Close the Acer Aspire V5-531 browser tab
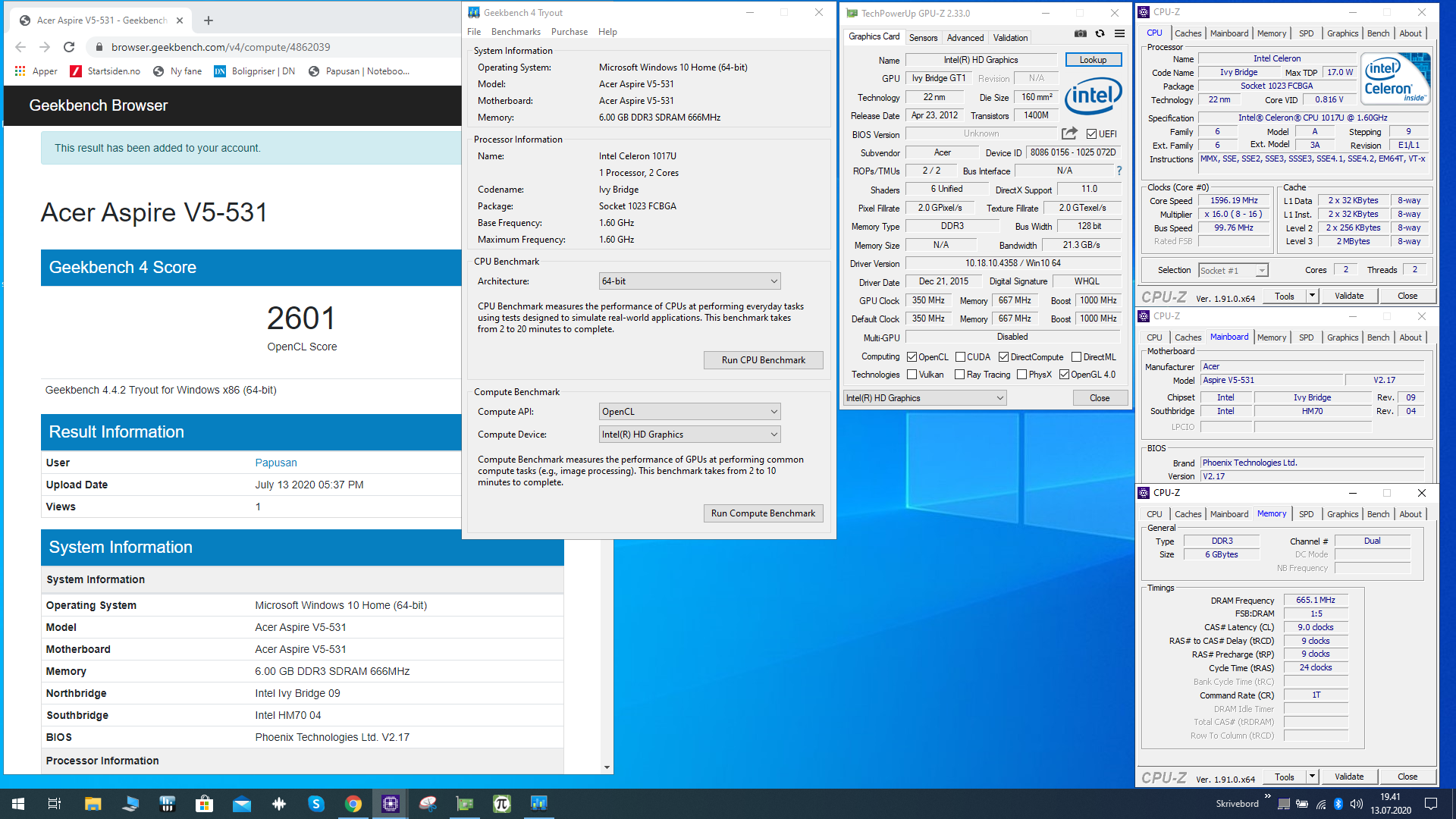The width and height of the screenshot is (1456, 819). tap(180, 20)
